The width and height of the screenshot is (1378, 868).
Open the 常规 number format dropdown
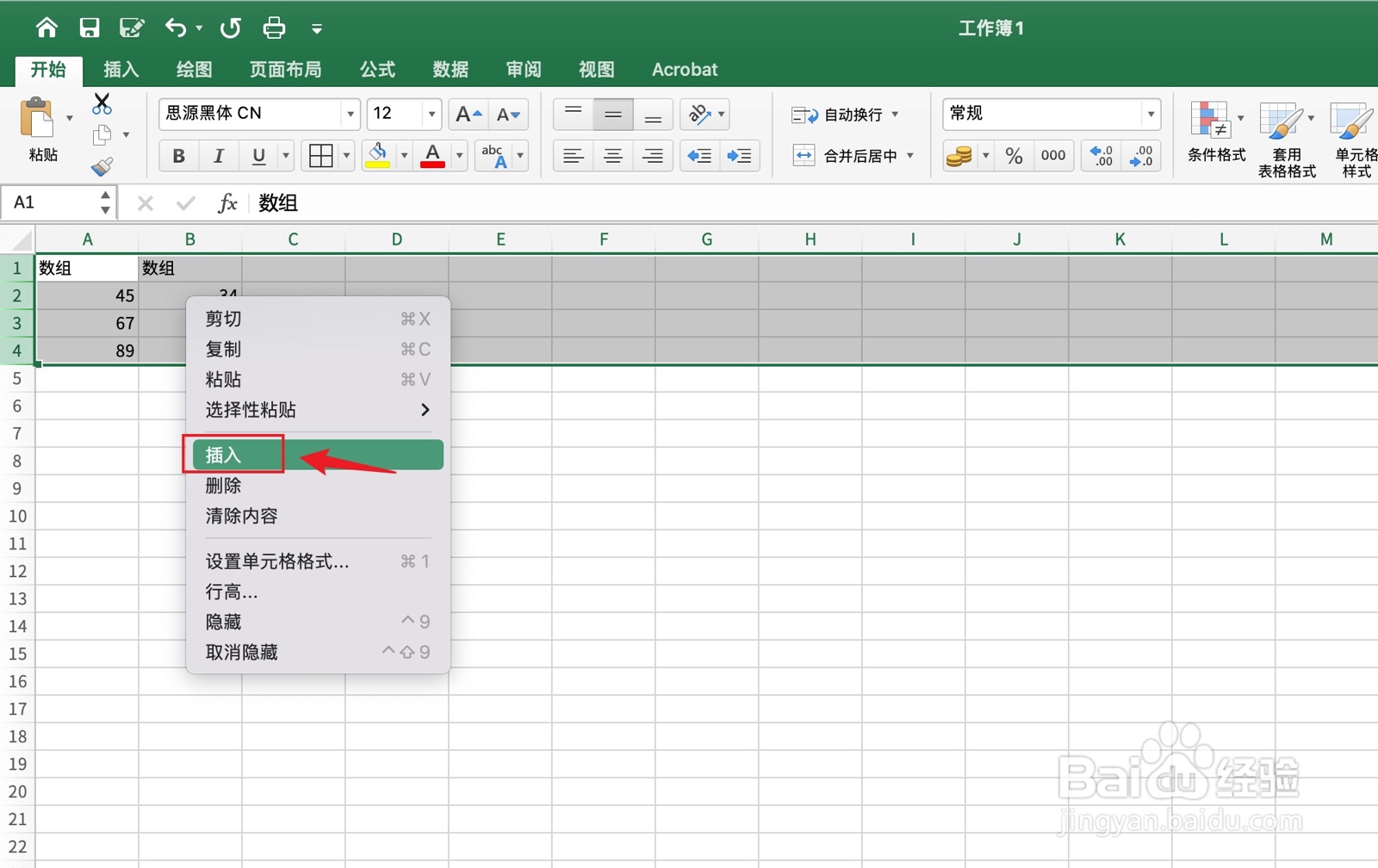[x=1152, y=114]
